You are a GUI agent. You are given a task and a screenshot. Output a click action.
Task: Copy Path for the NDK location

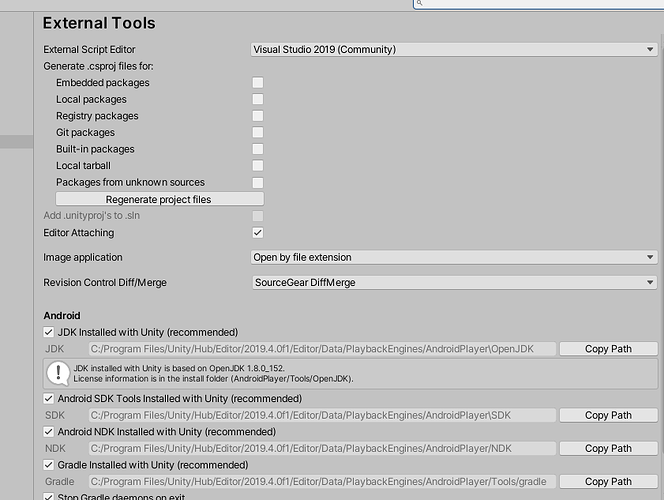coord(609,448)
